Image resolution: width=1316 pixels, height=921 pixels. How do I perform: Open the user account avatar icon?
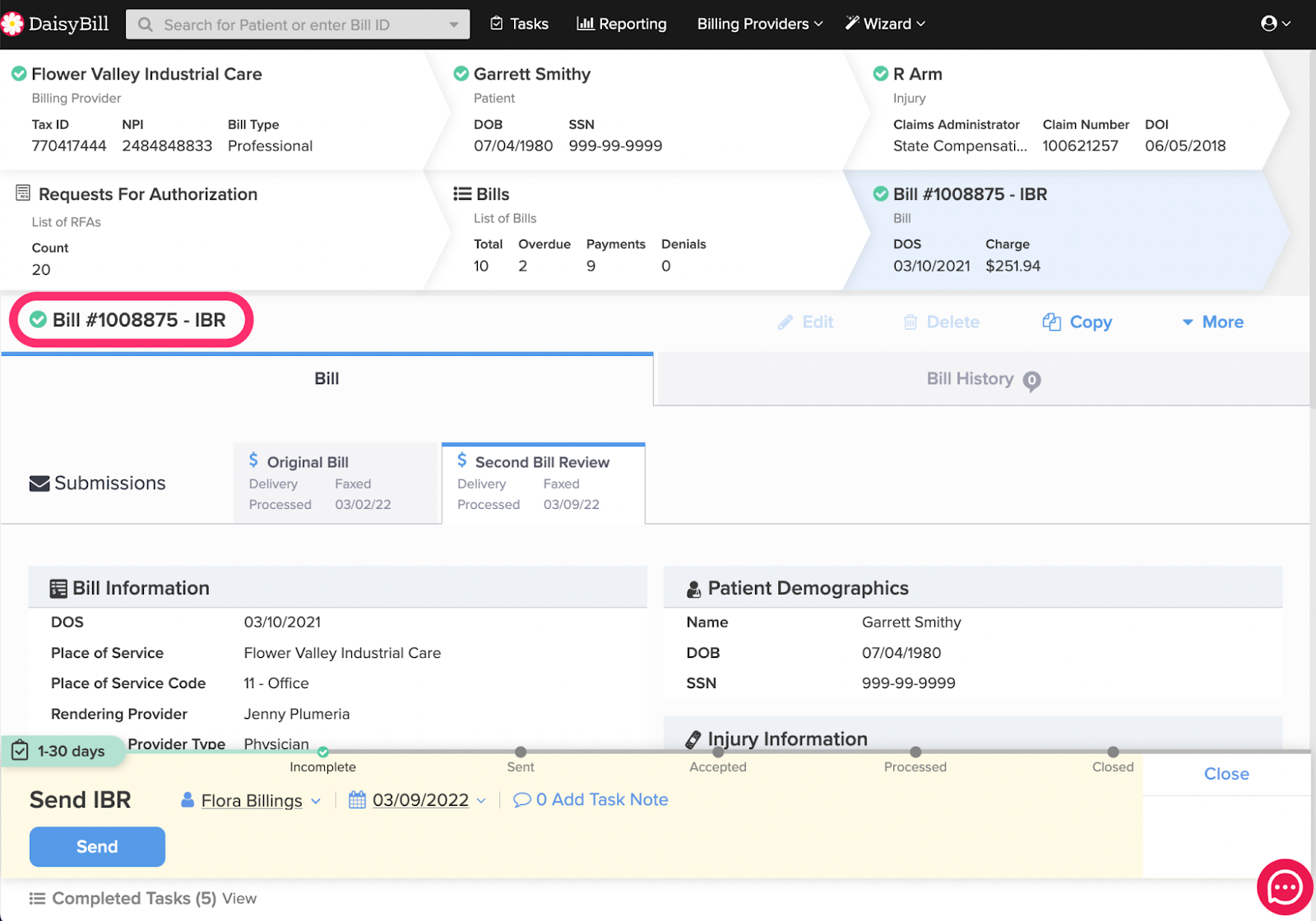tap(1269, 24)
